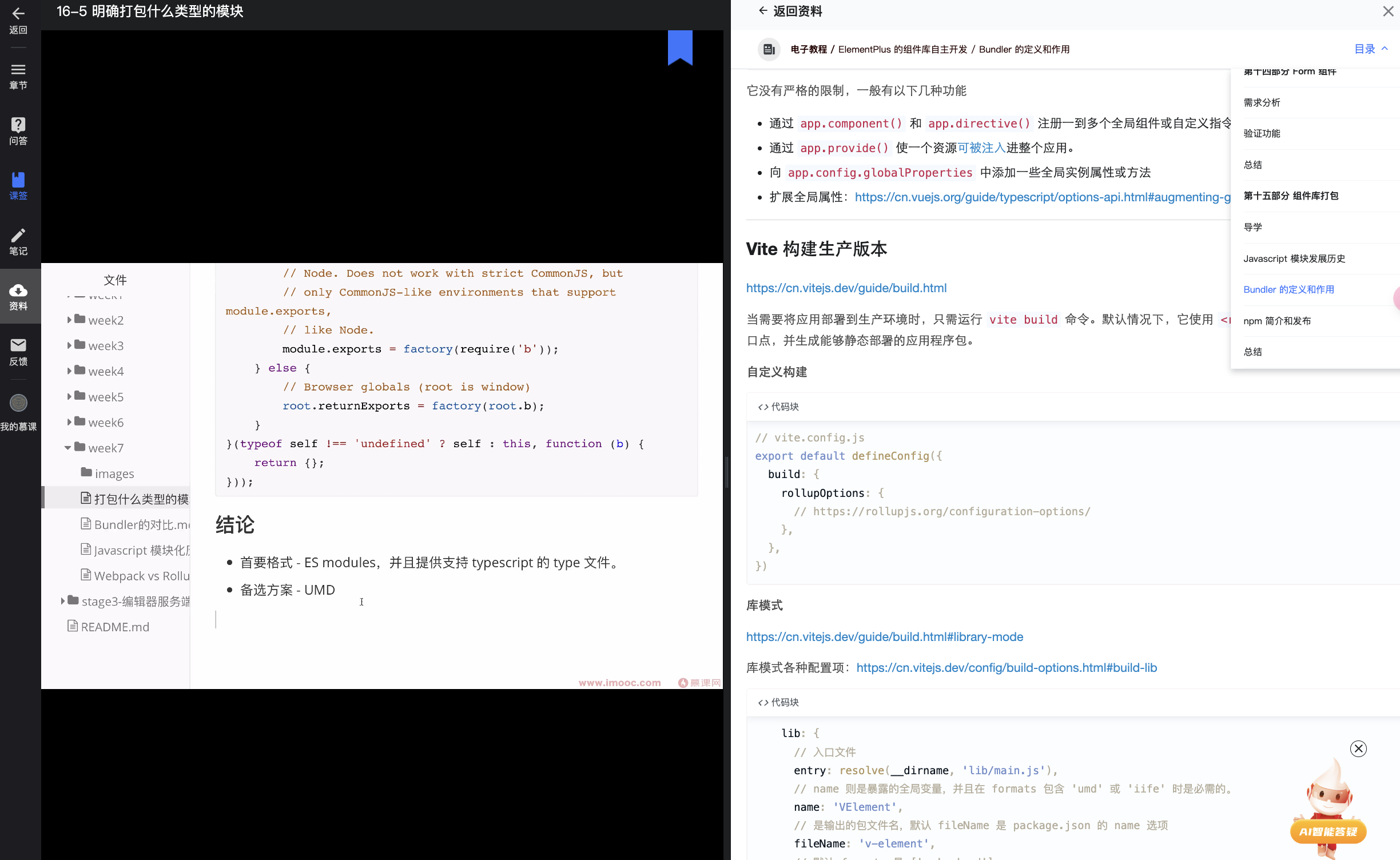The image size is (1400, 860).
Task: Expand the week3 folder
Action: pyautogui.click(x=69, y=345)
